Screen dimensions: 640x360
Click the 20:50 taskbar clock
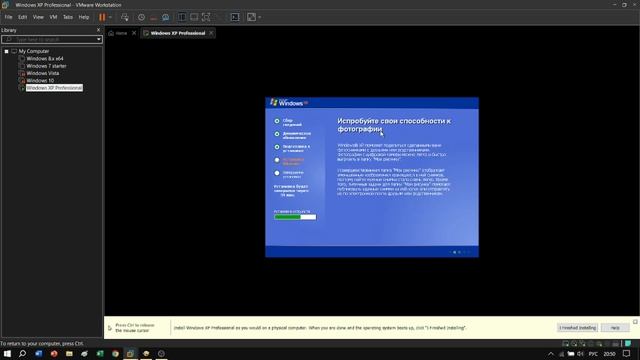609,354
